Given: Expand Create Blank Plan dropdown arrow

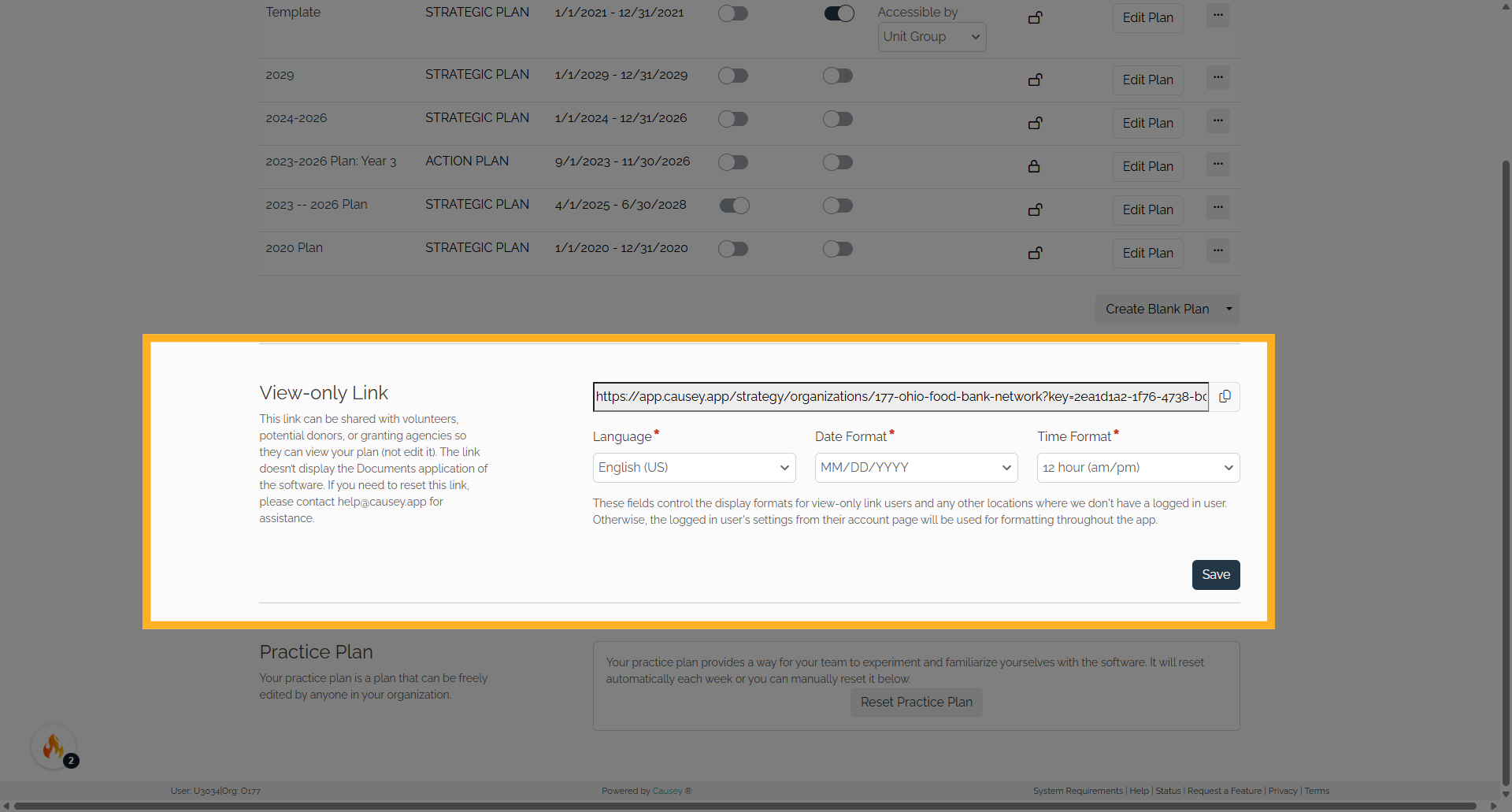Looking at the screenshot, I should (1229, 310).
